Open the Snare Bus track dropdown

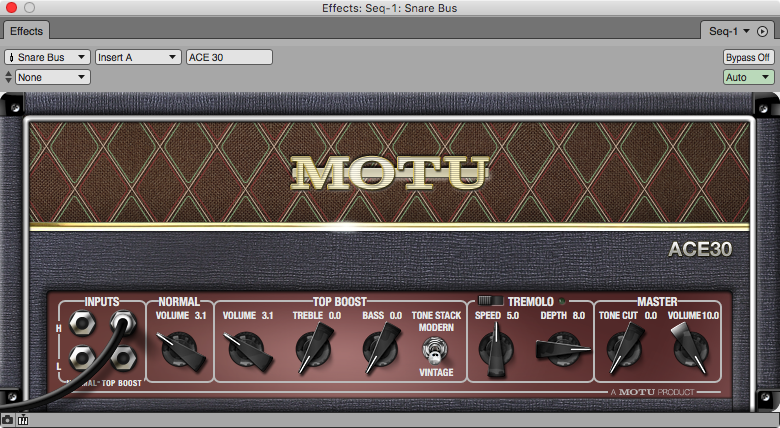coord(47,57)
